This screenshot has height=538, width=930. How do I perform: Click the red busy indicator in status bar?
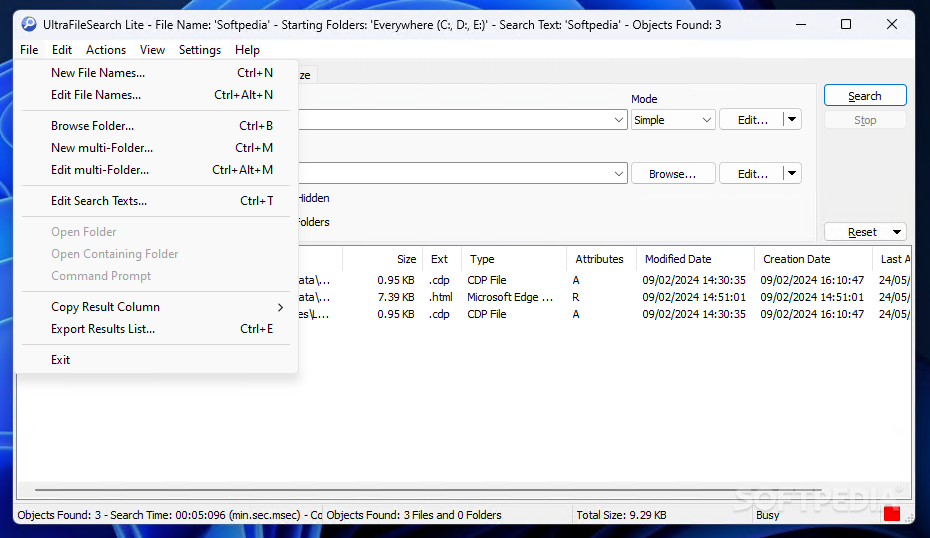(891, 514)
